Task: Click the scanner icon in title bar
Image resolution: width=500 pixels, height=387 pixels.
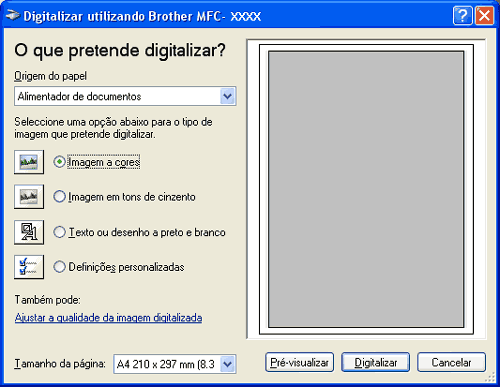Action: click(x=13, y=16)
